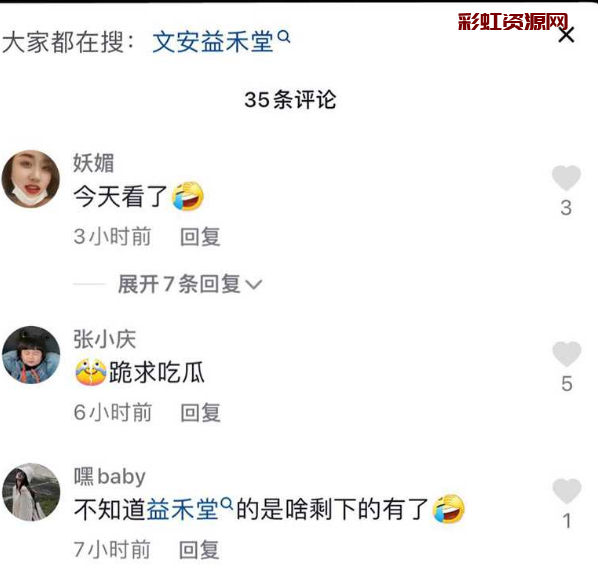Open 张小庆's profile avatar
The height and width of the screenshot is (583, 598).
point(31,355)
